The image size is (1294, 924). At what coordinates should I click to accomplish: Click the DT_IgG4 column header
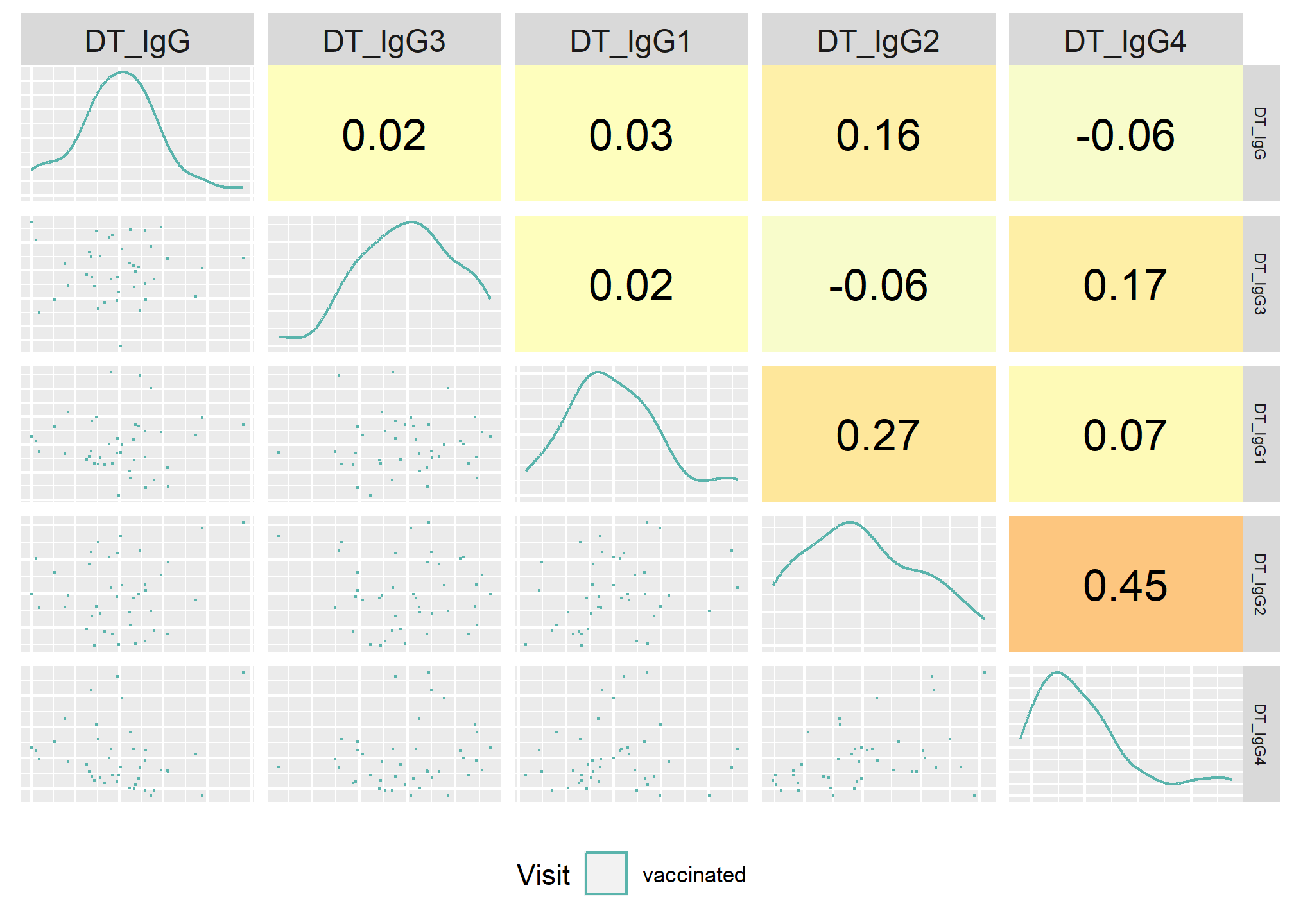point(1125,40)
